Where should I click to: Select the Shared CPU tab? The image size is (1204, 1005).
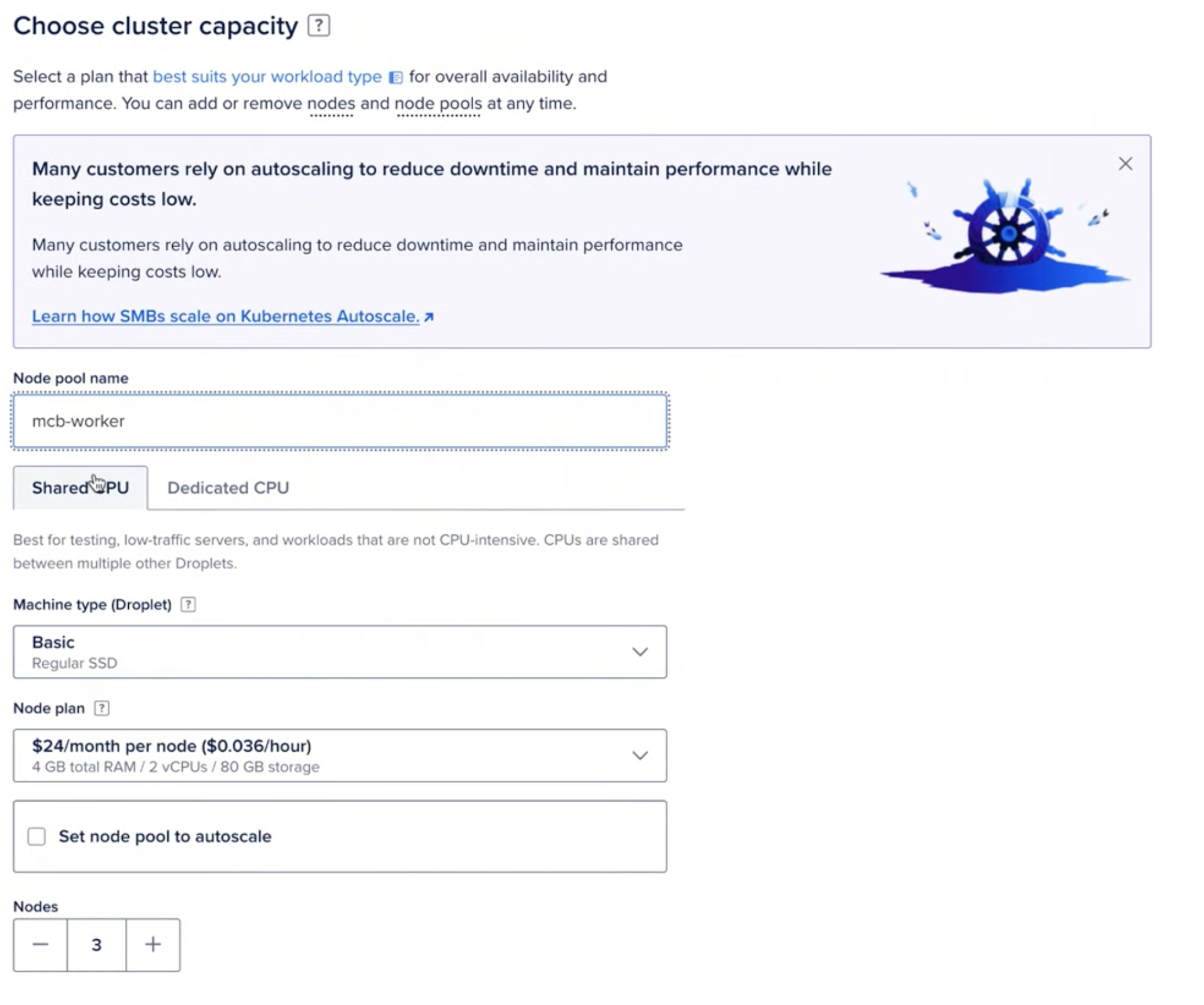81,488
